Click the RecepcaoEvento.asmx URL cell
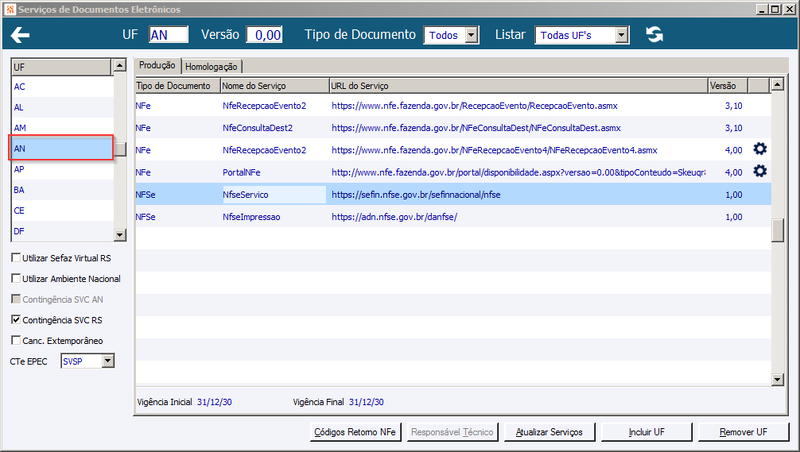This screenshot has width=800, height=452. click(474, 106)
